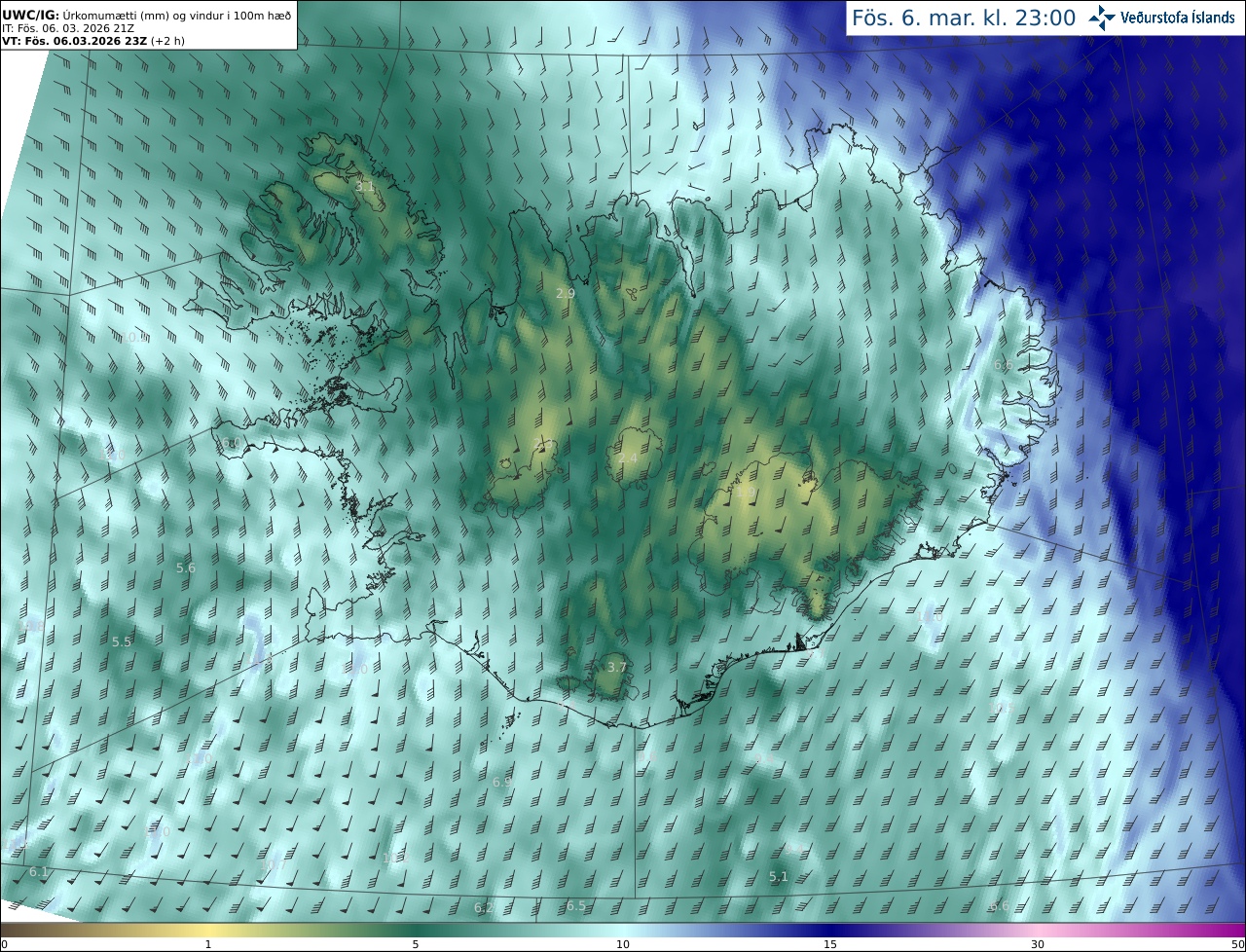Click the Veðurstofa Íslands logo icon
The image size is (1246, 952).
click(x=1102, y=18)
